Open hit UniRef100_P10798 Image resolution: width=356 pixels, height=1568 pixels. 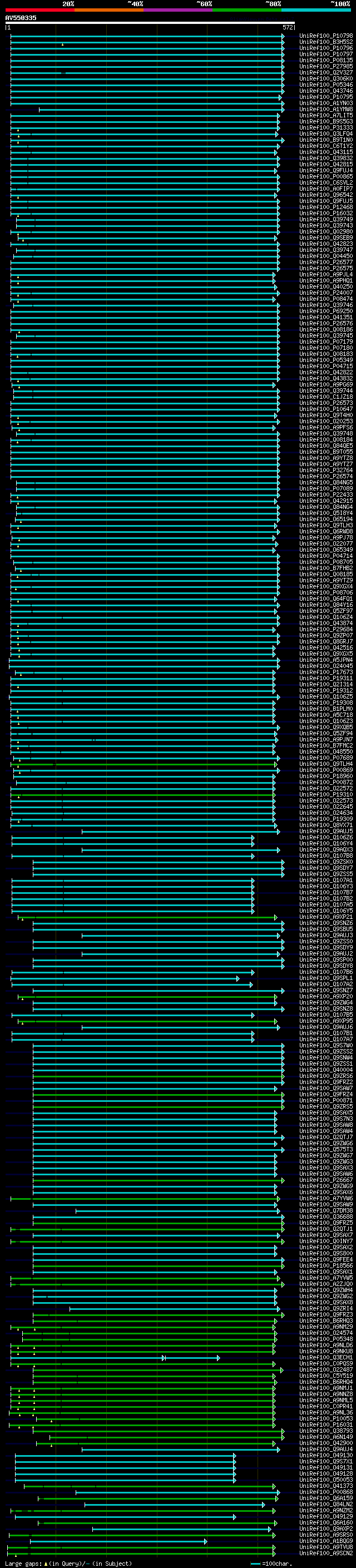[x=326, y=36]
